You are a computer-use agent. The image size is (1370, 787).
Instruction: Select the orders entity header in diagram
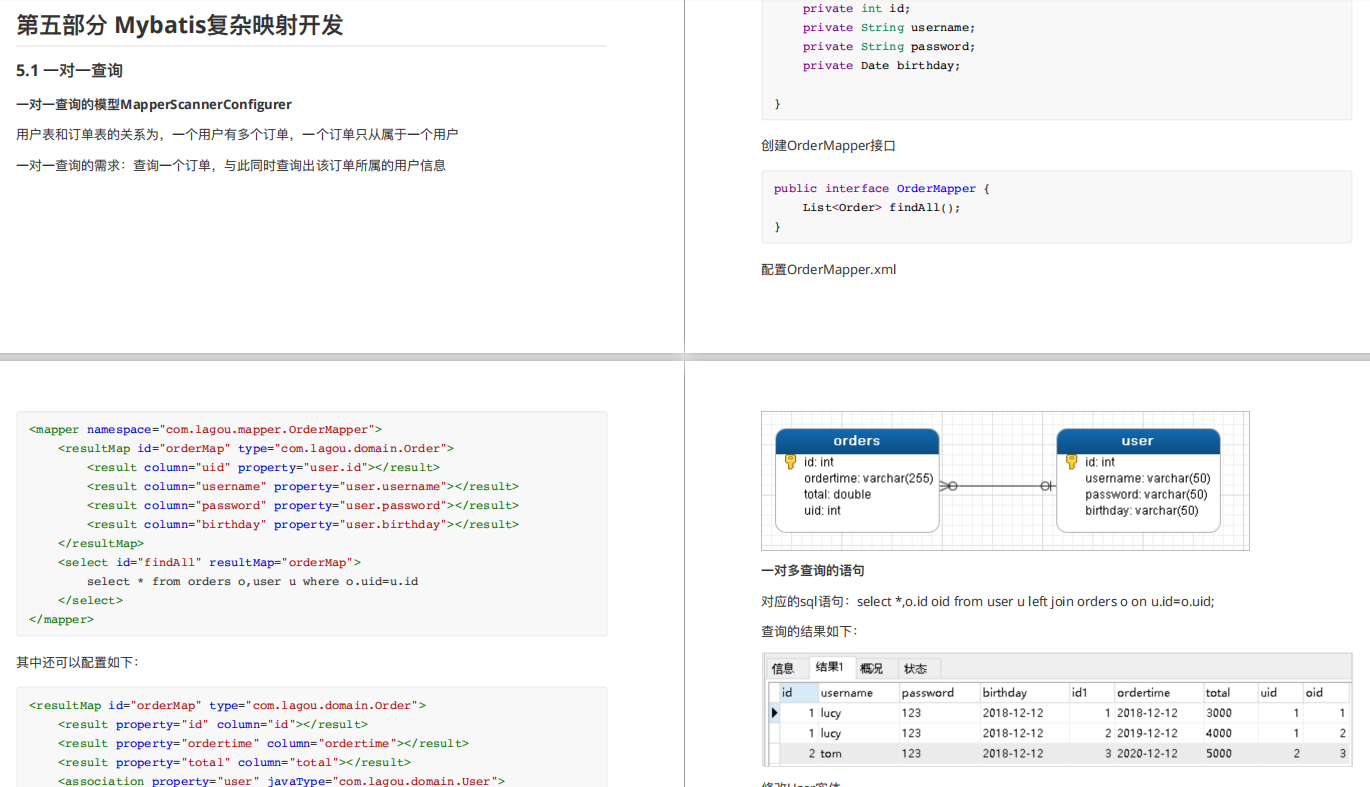[x=857, y=441]
